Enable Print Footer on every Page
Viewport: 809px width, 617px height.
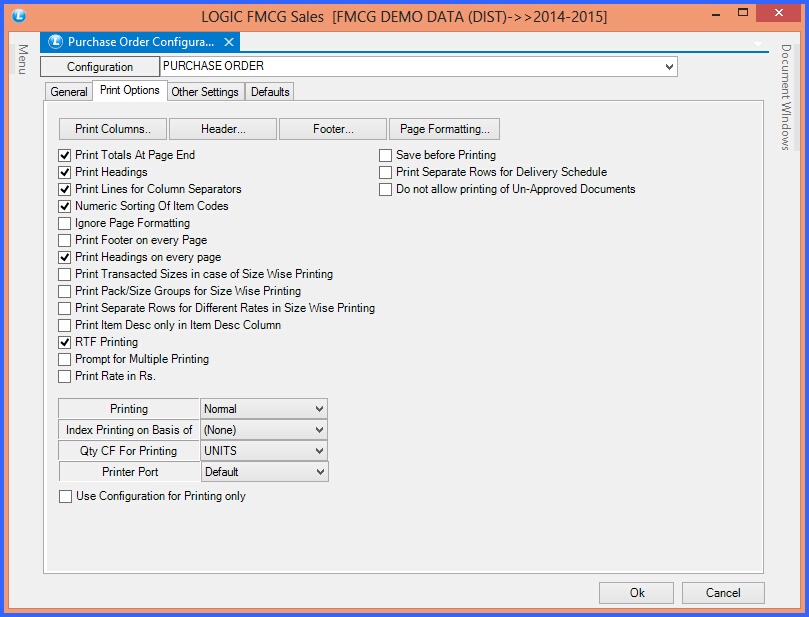[x=64, y=240]
